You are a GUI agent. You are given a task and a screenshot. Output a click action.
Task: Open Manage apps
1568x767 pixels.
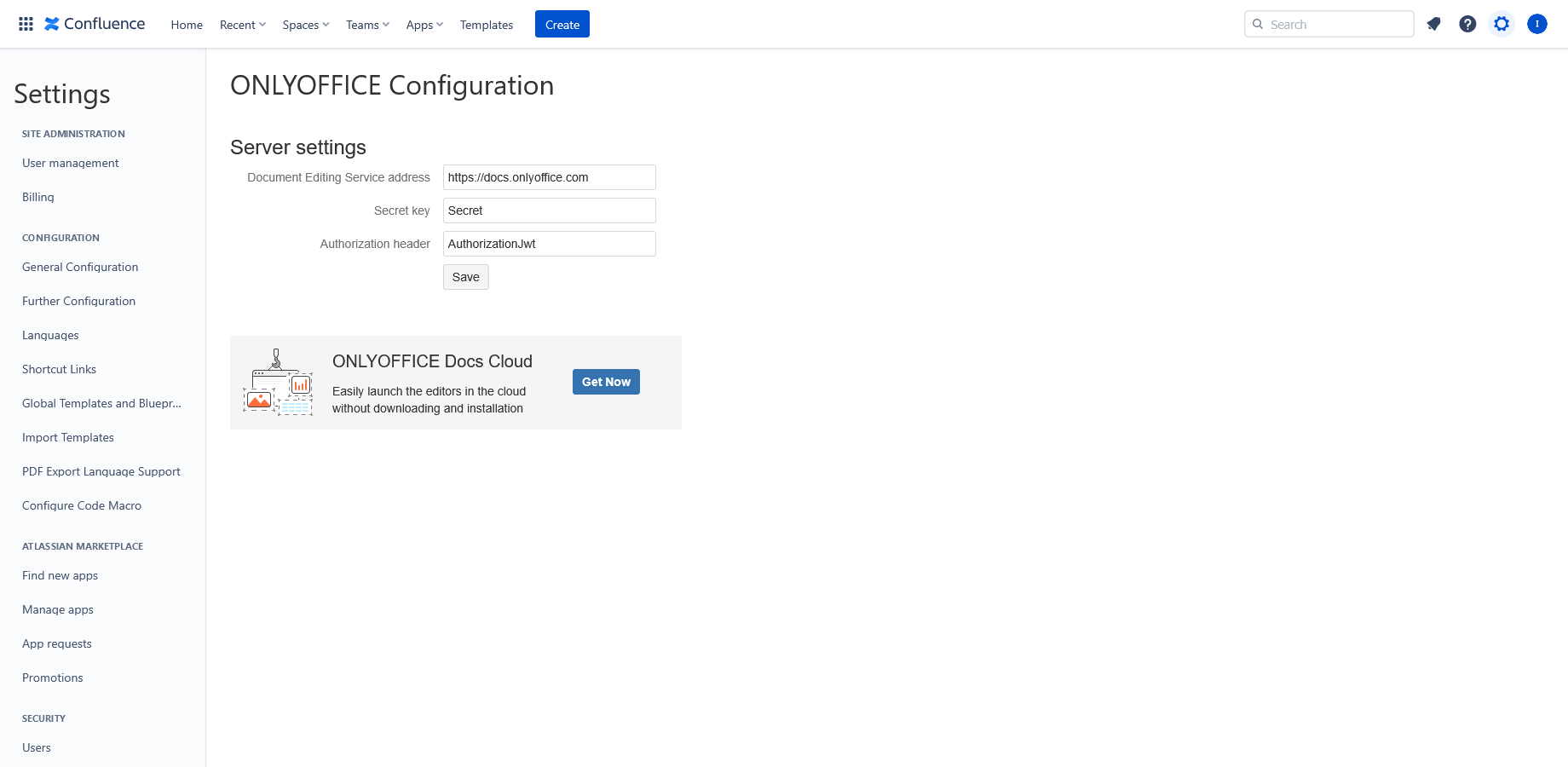[x=58, y=609]
